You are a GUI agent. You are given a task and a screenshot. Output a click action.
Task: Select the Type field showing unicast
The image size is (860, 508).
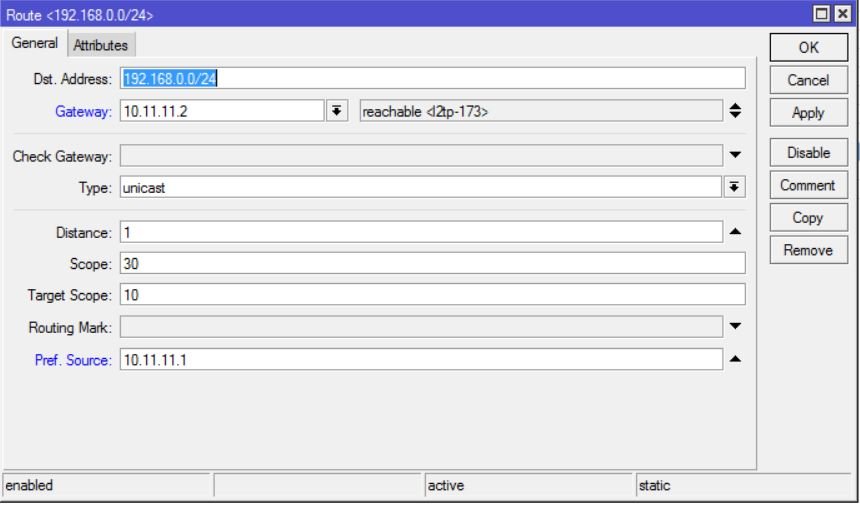click(x=420, y=187)
